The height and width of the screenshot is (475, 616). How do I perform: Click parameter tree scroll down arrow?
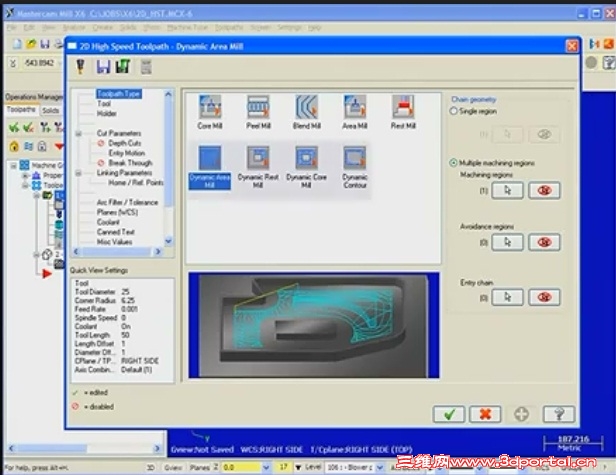point(169,240)
